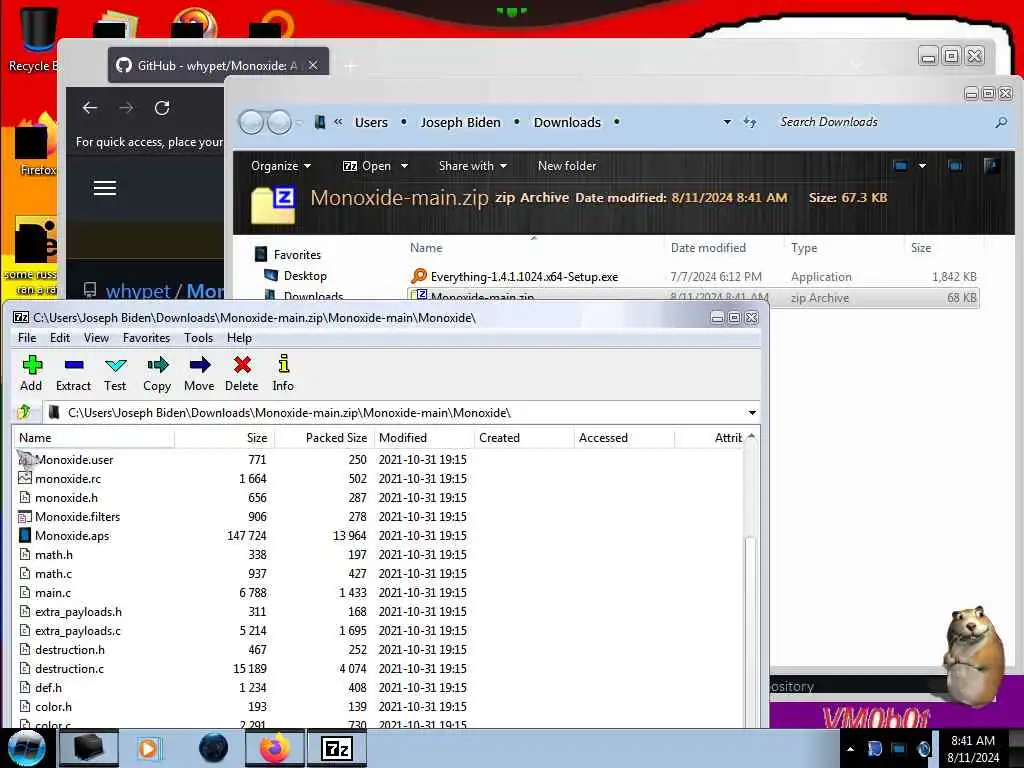Sort by the Created column header
The image size is (1024, 768).
pyautogui.click(x=524, y=438)
